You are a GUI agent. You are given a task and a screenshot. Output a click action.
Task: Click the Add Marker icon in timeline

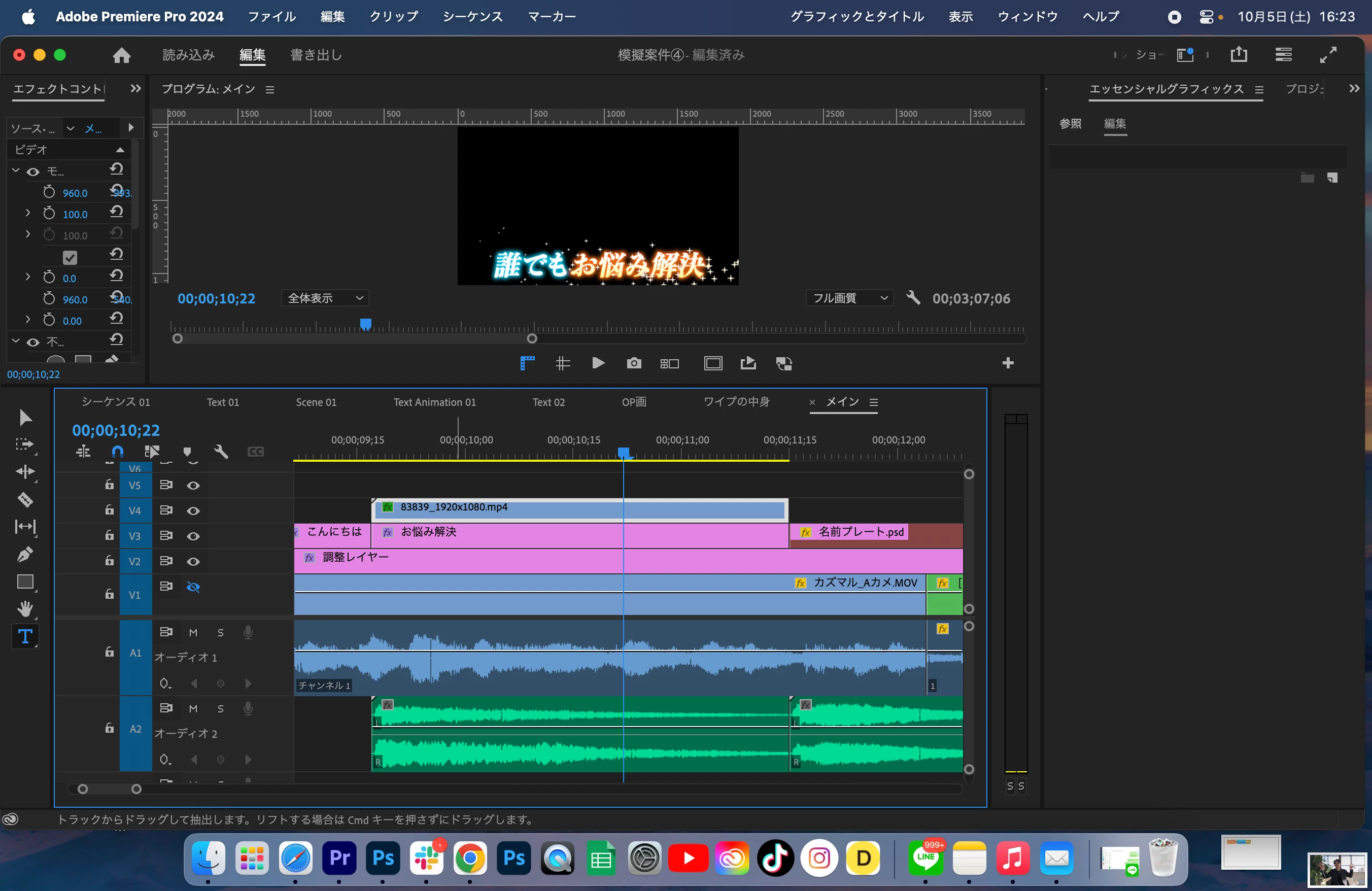pos(187,451)
